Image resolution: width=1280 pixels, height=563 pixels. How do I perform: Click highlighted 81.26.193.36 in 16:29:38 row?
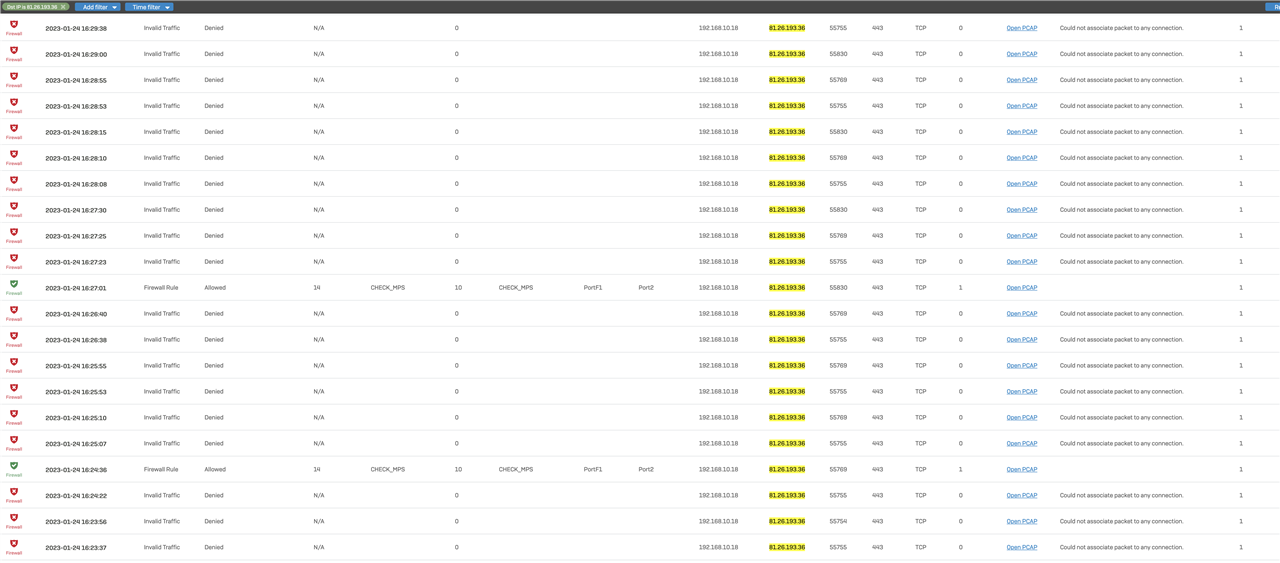point(787,28)
